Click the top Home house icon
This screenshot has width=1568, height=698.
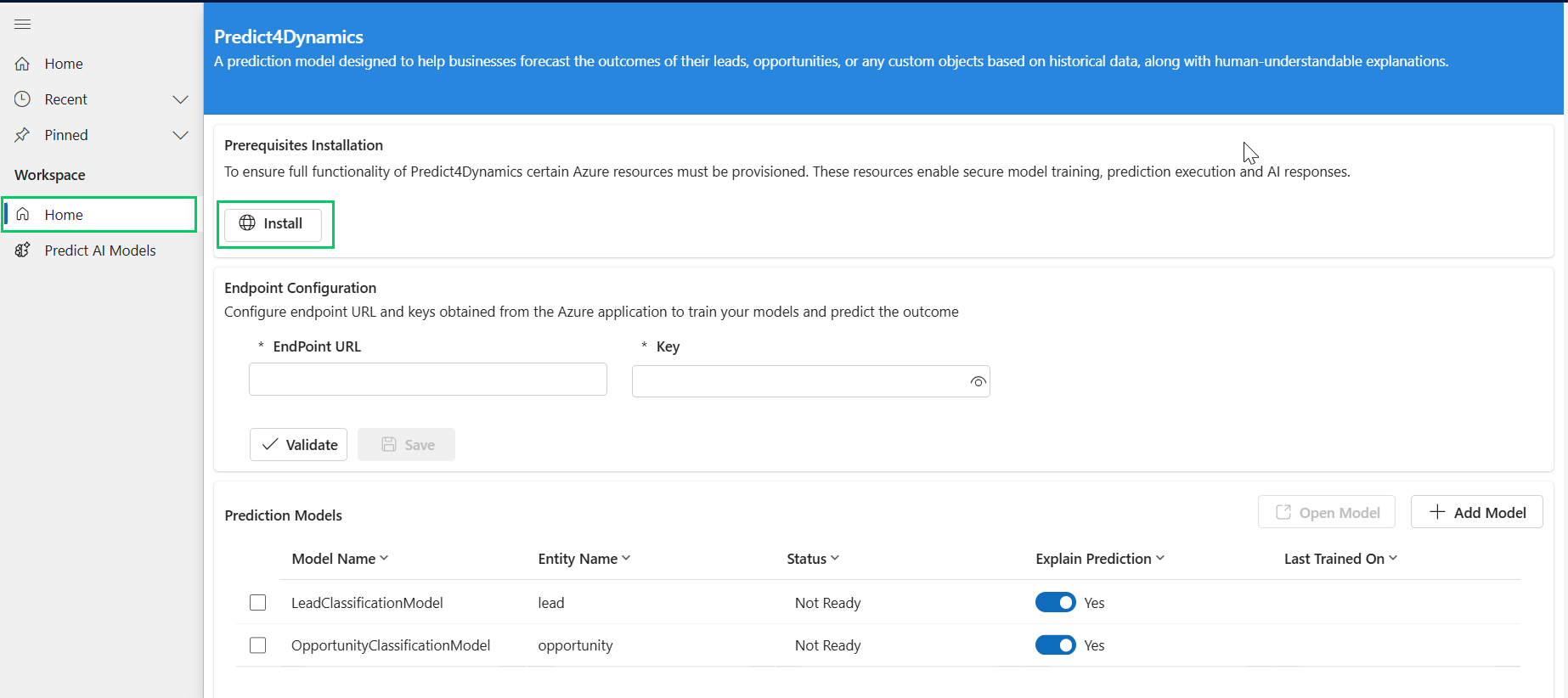[23, 64]
